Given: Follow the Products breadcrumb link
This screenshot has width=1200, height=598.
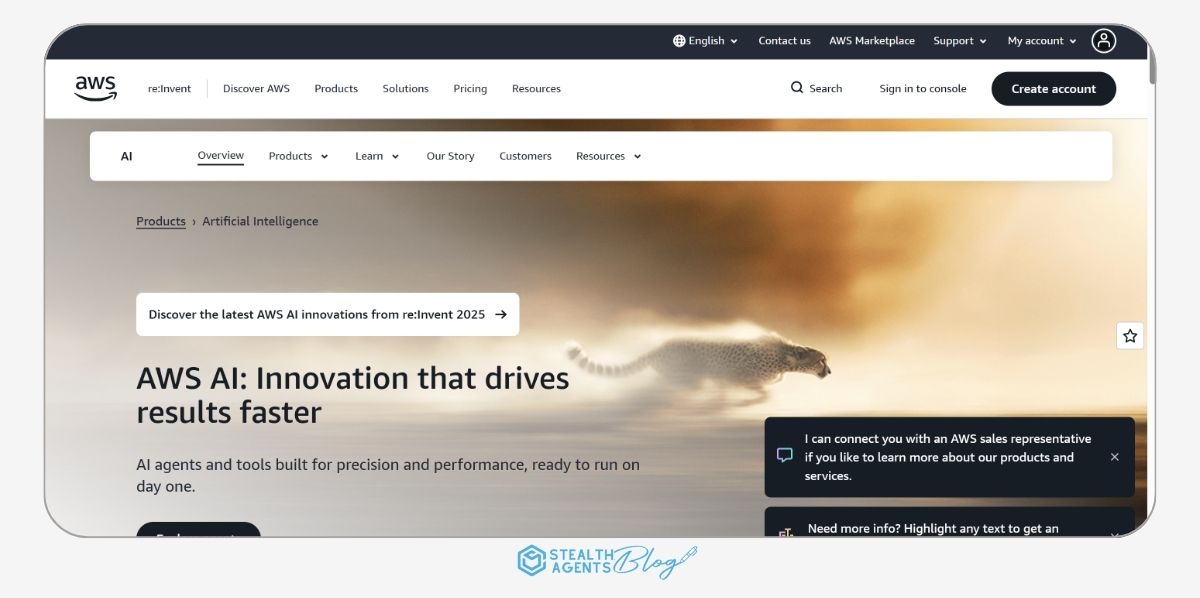Looking at the screenshot, I should click(160, 221).
